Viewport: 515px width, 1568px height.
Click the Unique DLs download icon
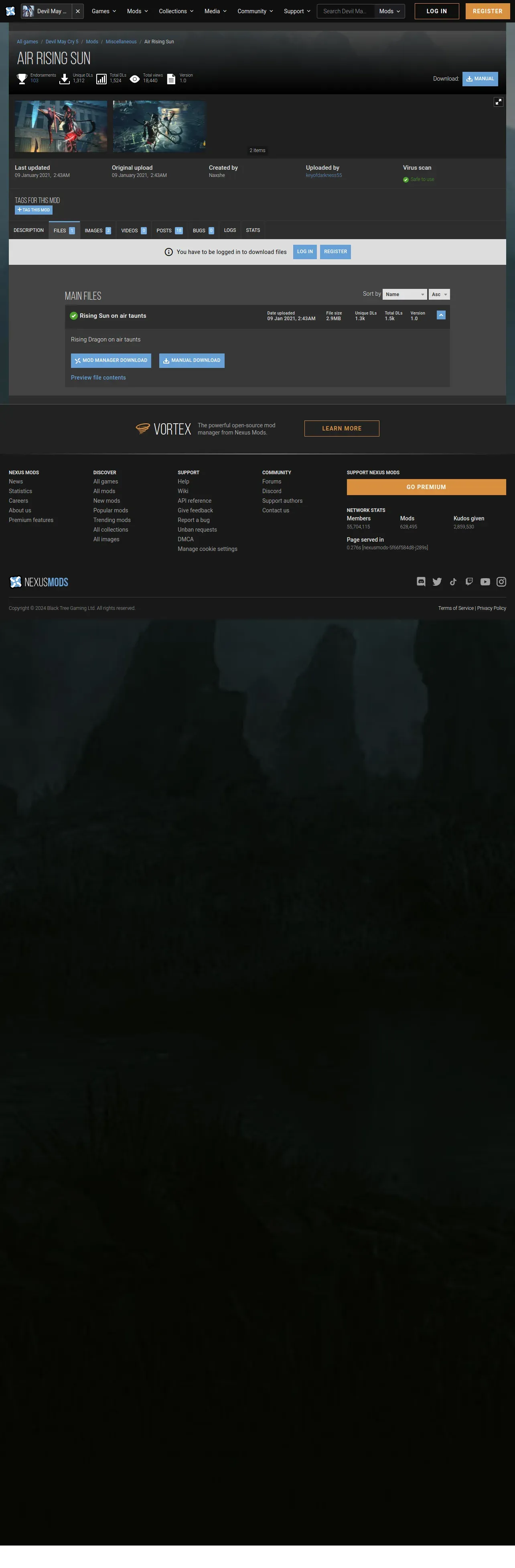(x=65, y=79)
